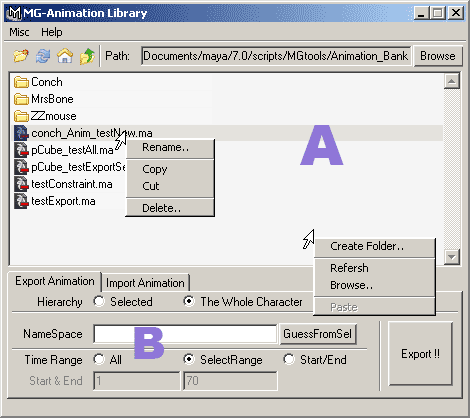Click the up-one-folder arrow icon

(x=87, y=56)
